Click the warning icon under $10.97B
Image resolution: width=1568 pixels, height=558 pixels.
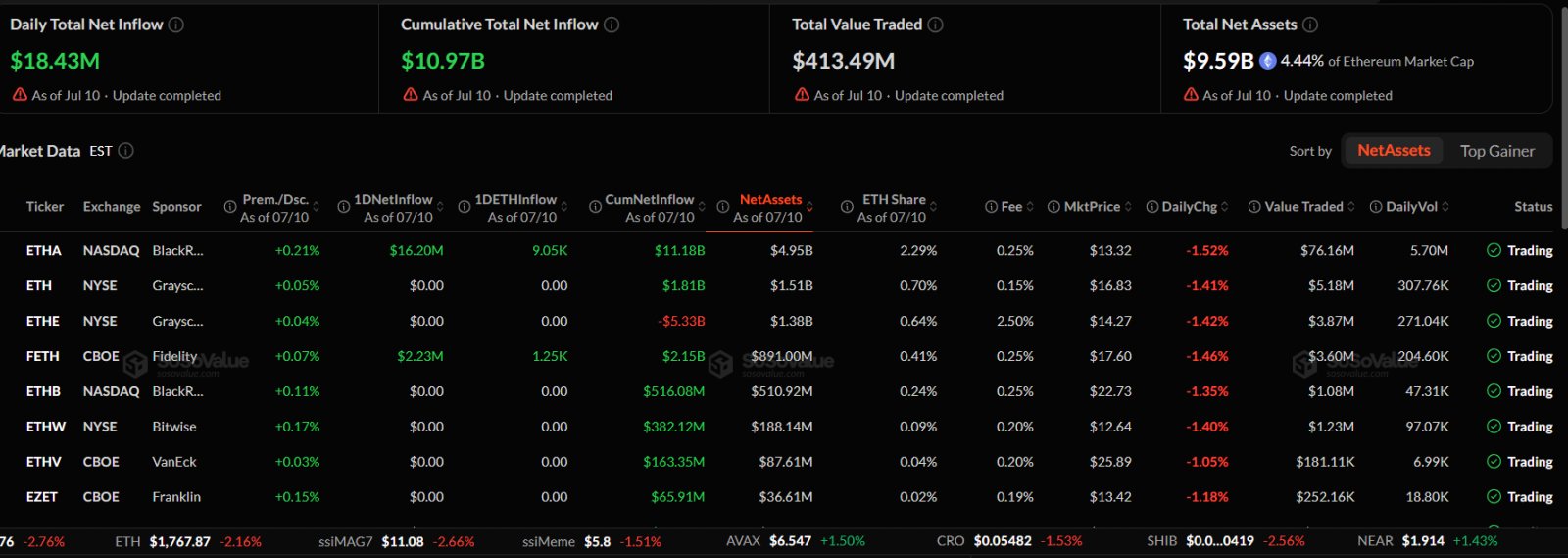pyautogui.click(x=411, y=95)
